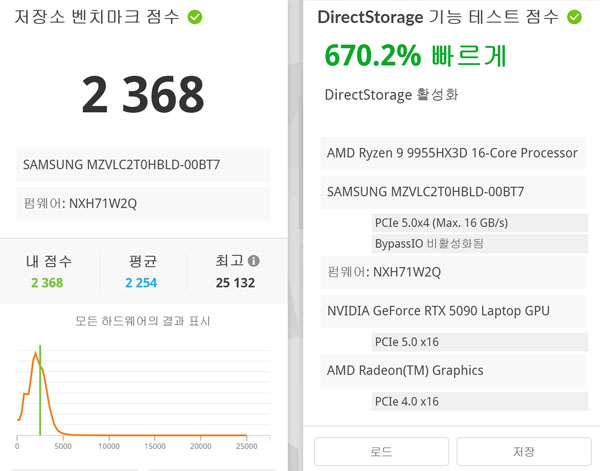600x471 pixels.
Task: Select the 670.2% 빠르게 result text
Action: [x=416, y=56]
